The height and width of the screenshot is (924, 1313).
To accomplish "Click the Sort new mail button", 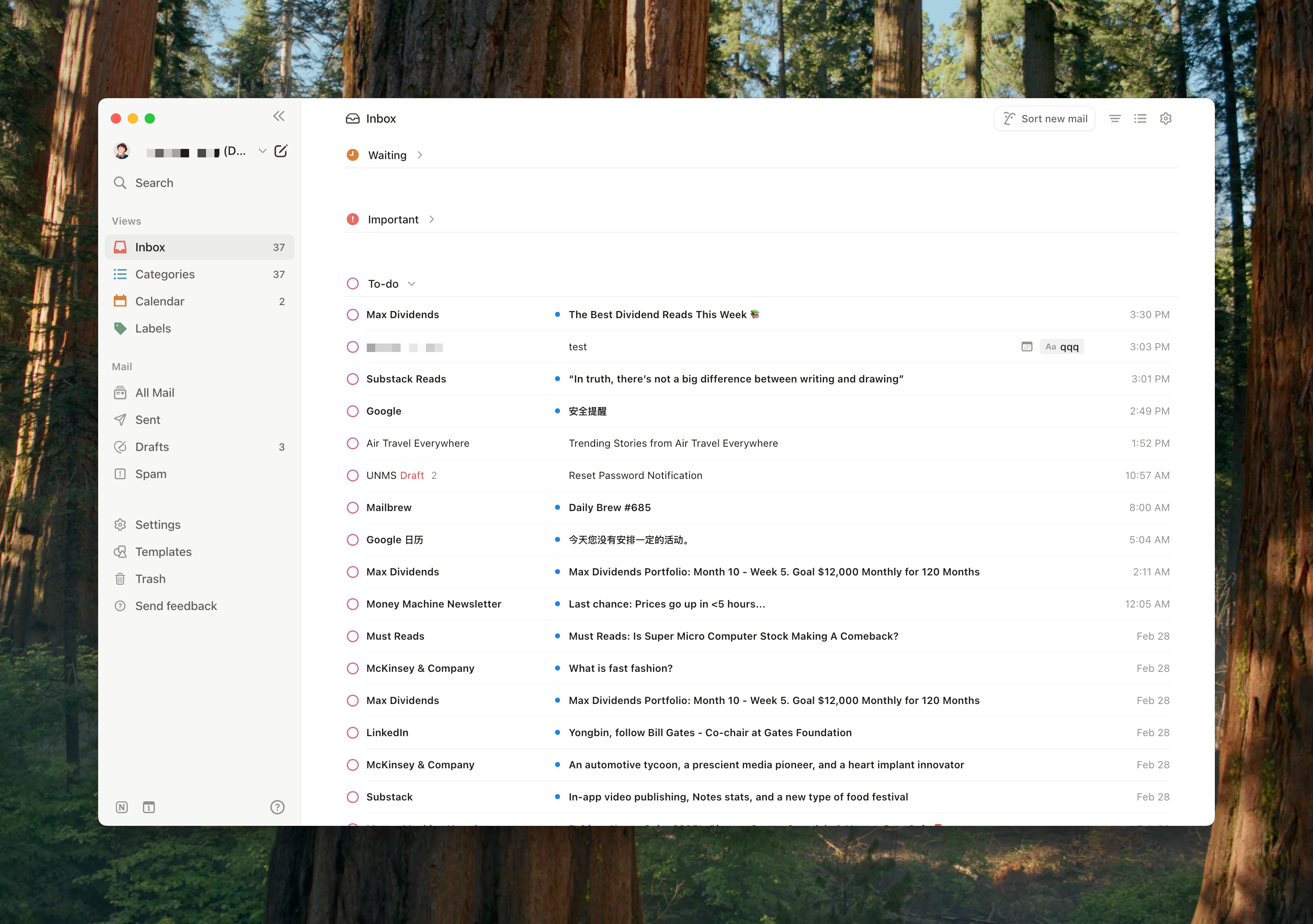I will pyautogui.click(x=1044, y=118).
